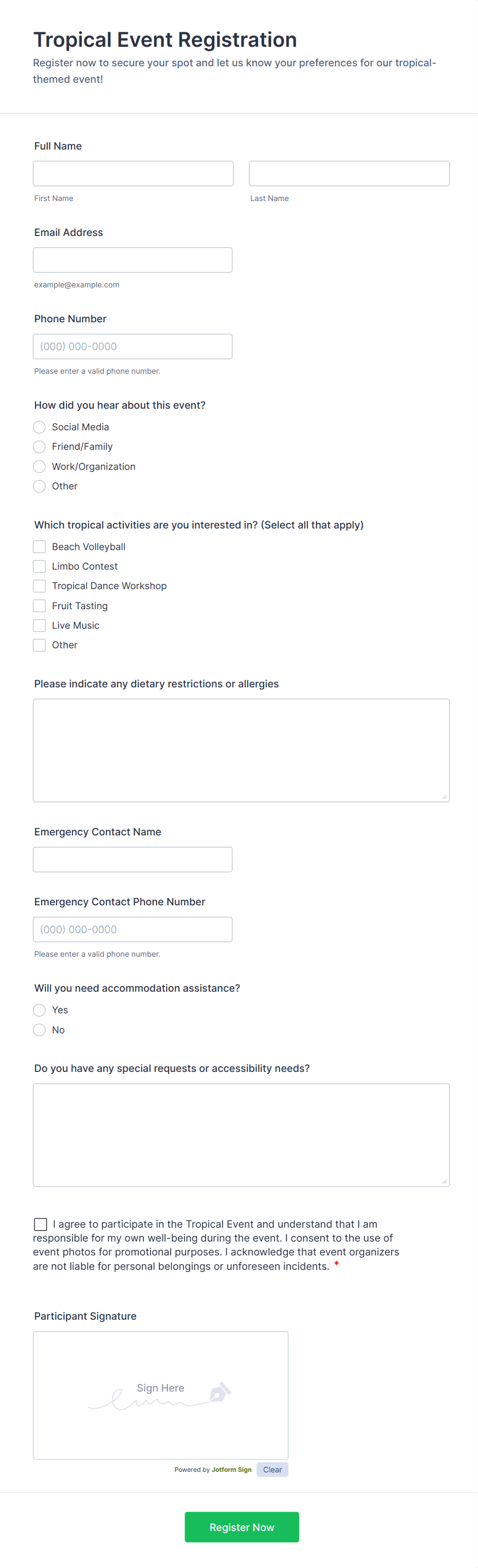
Task: Check the Live Music option
Action: (x=39, y=625)
